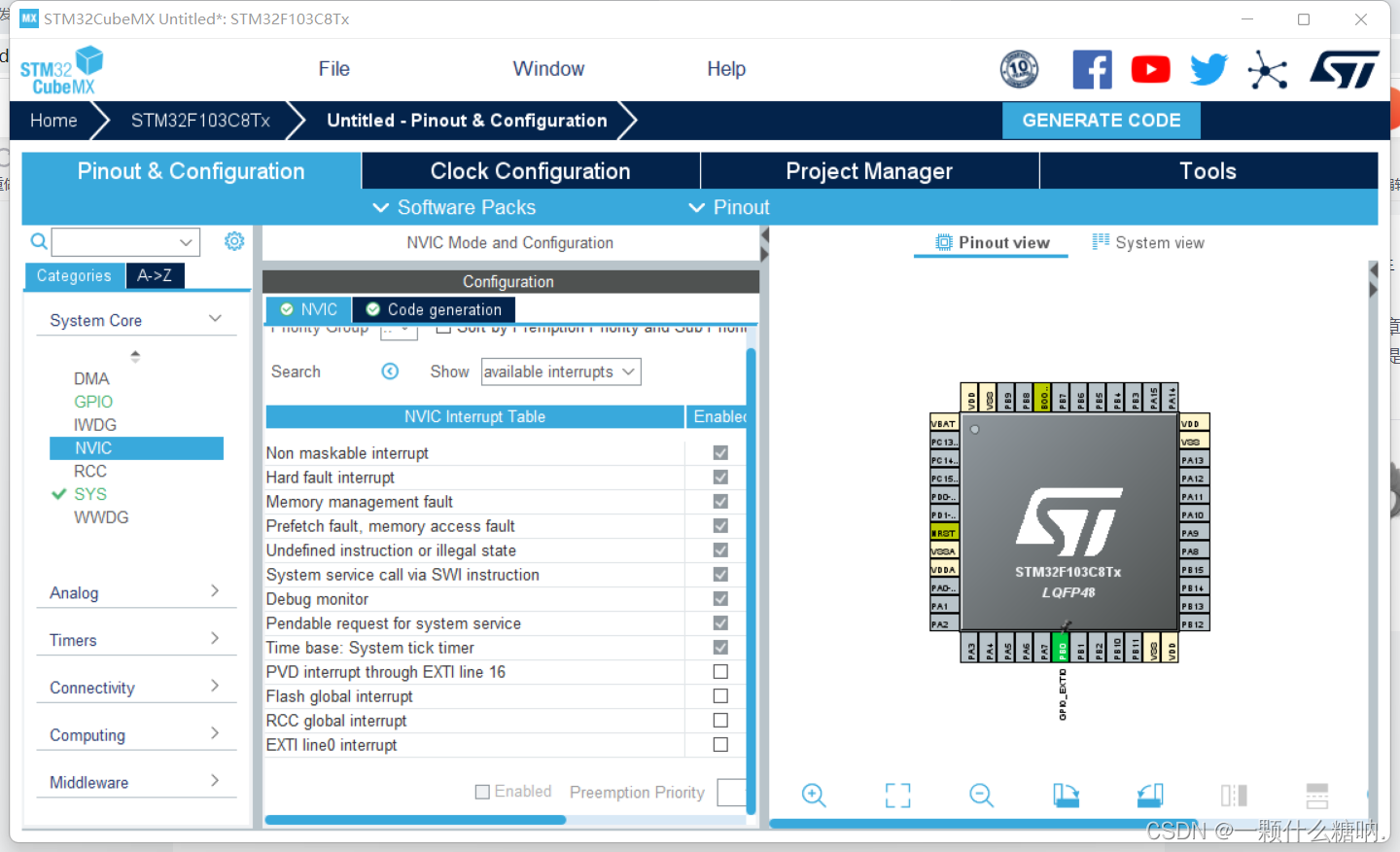Click the NVIC panel horizontal scrollbar
1400x852 pixels.
415,820
